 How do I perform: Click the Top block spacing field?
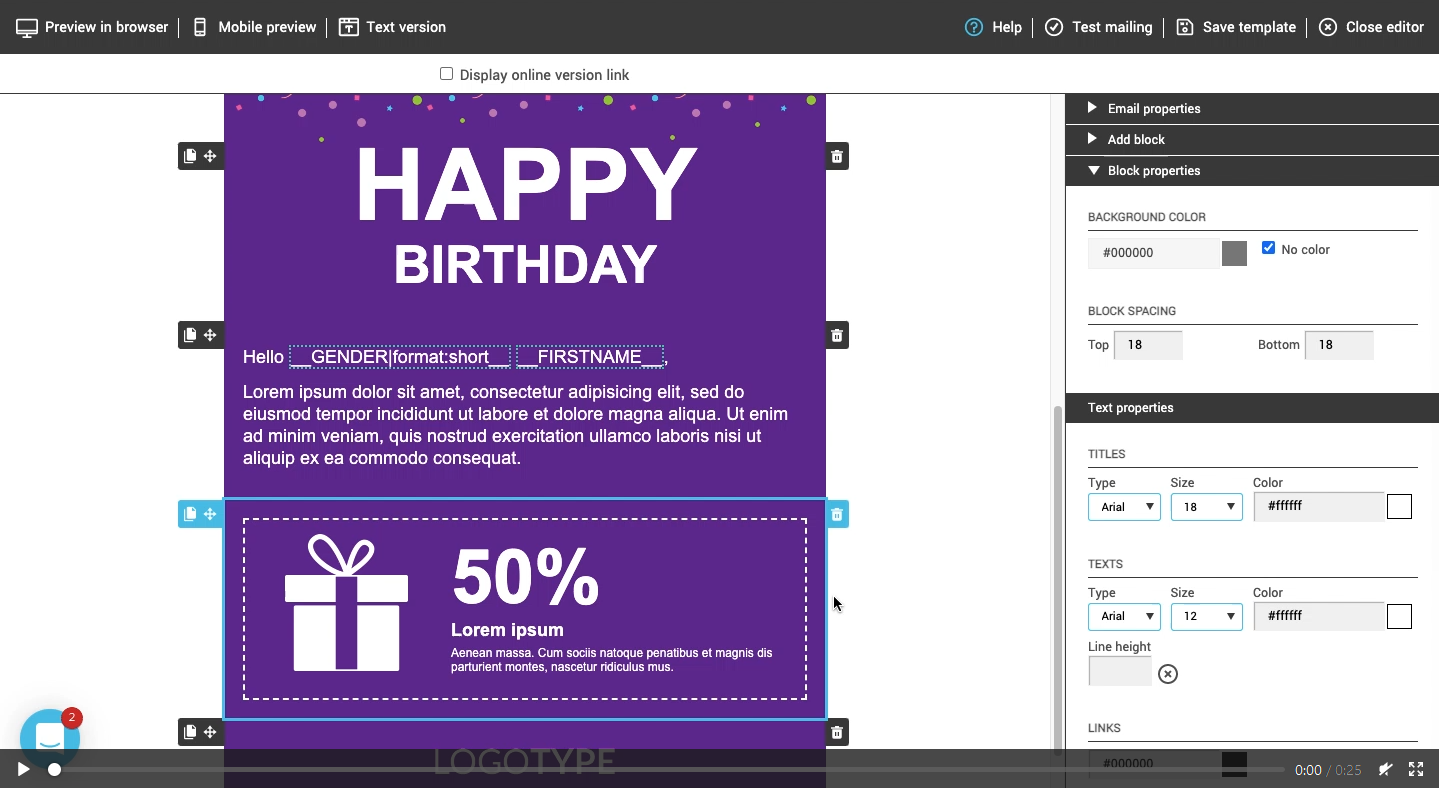1147,345
